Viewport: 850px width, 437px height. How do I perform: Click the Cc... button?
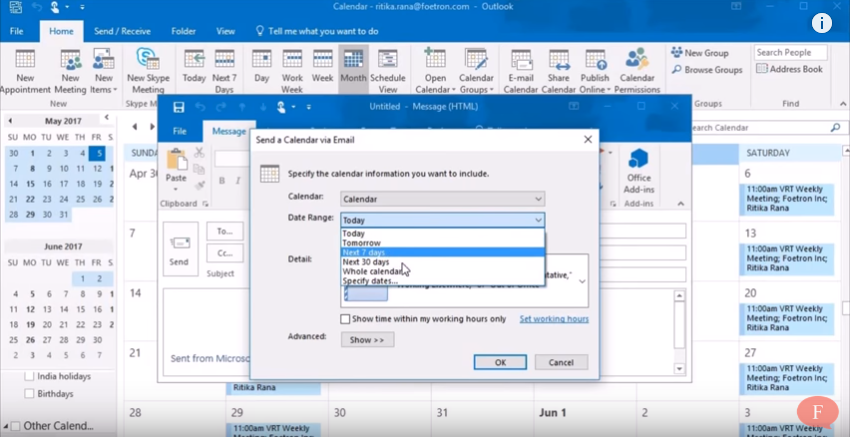[x=225, y=253]
